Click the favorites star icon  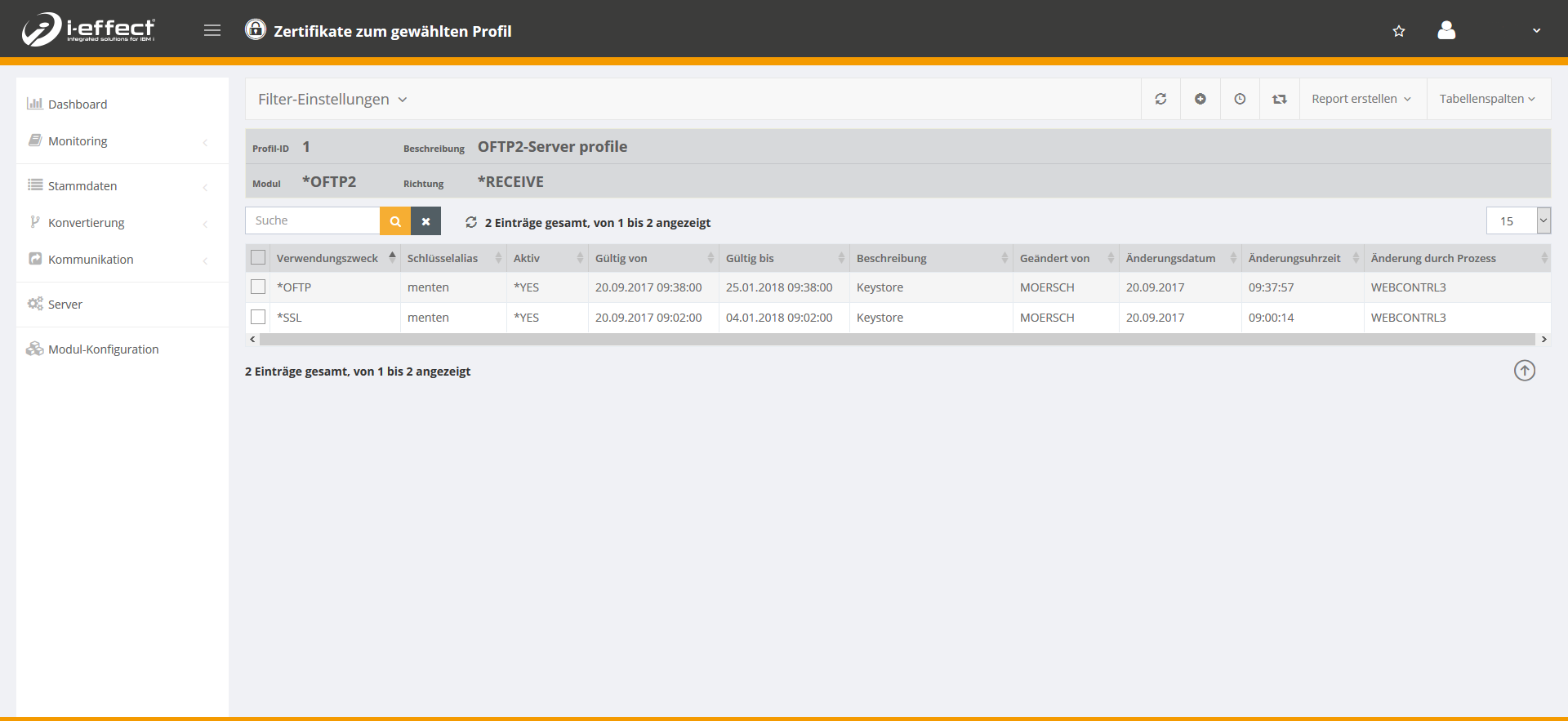pos(1399,31)
